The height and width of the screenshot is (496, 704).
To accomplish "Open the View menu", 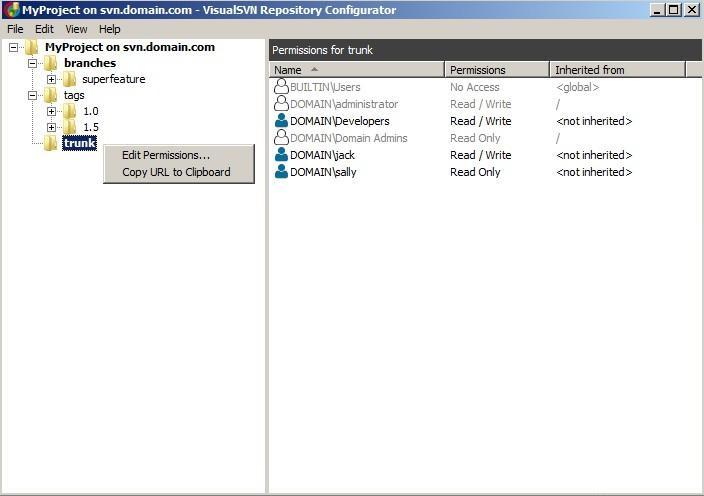I will (76, 29).
